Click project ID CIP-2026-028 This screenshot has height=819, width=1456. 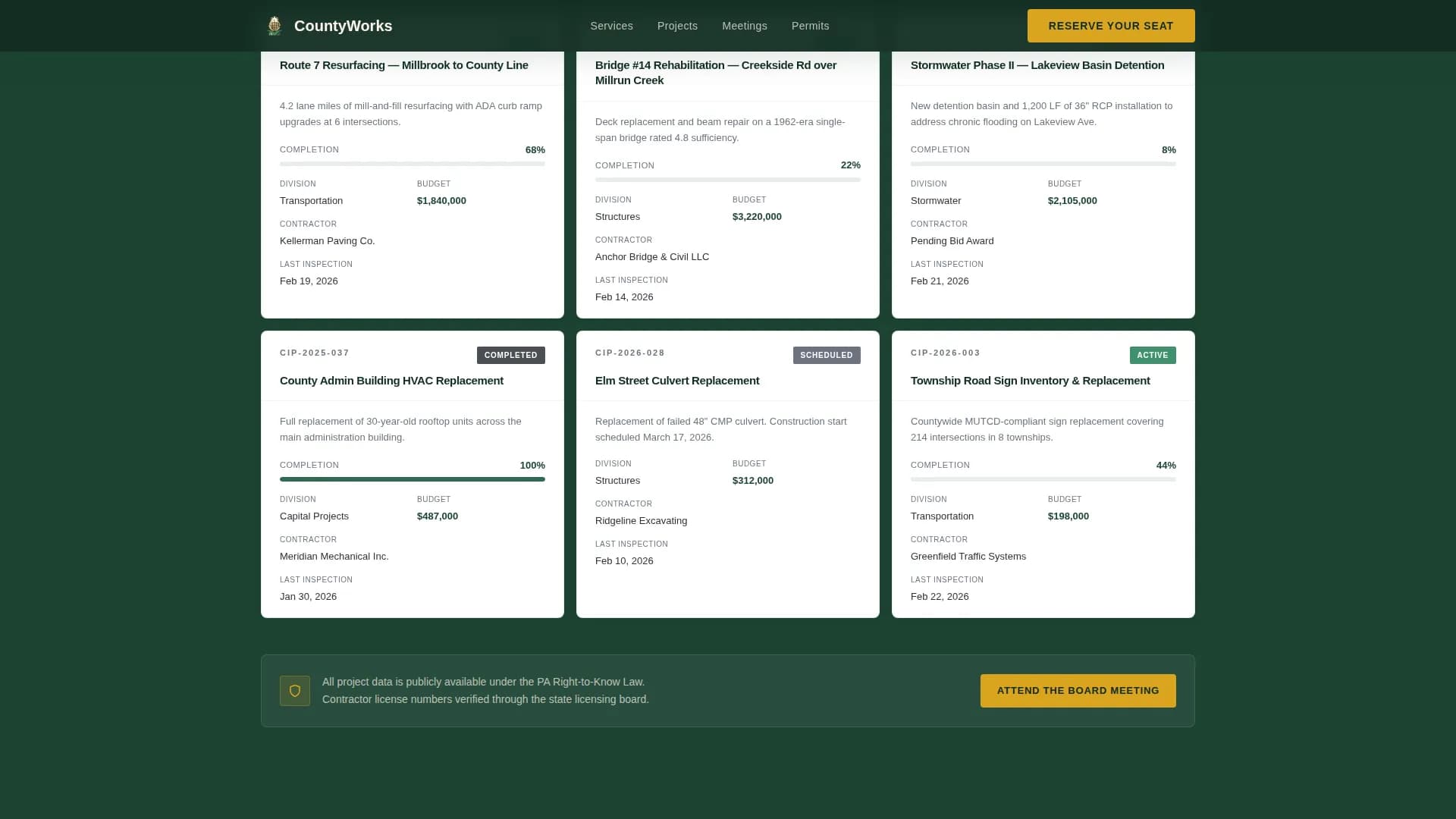click(630, 353)
